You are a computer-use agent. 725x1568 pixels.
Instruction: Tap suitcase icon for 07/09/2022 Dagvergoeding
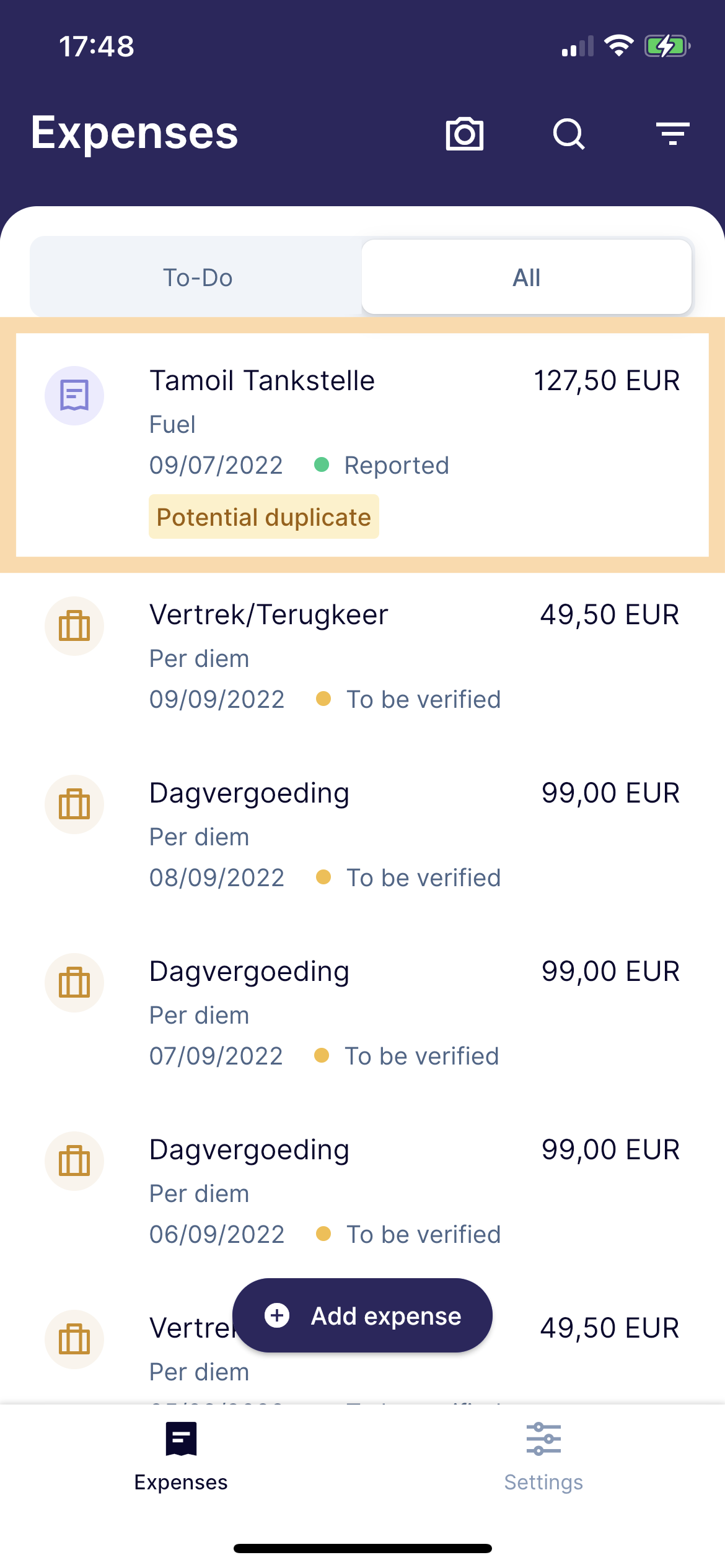click(74, 982)
